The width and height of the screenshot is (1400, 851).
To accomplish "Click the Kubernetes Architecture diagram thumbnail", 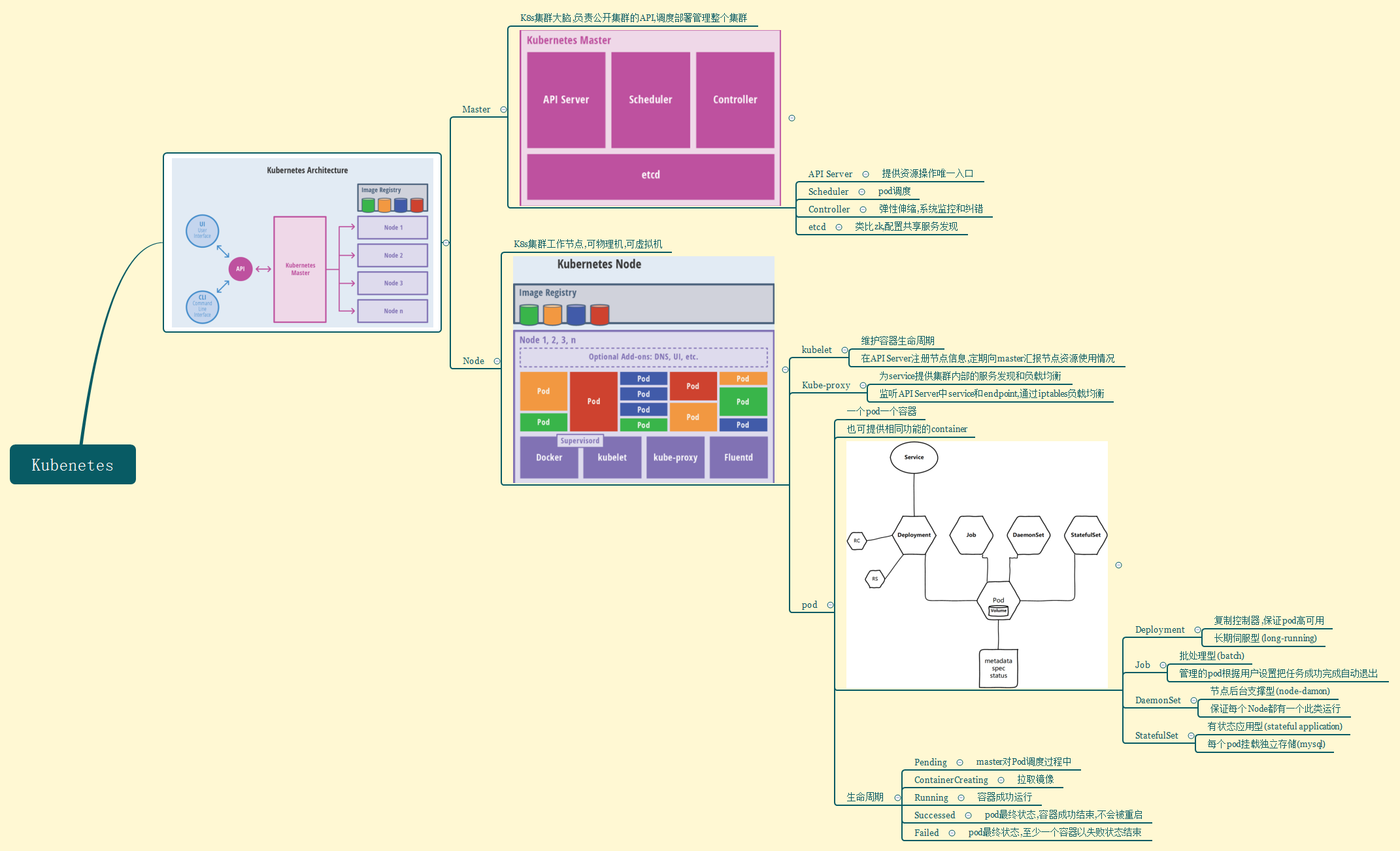I will (302, 242).
